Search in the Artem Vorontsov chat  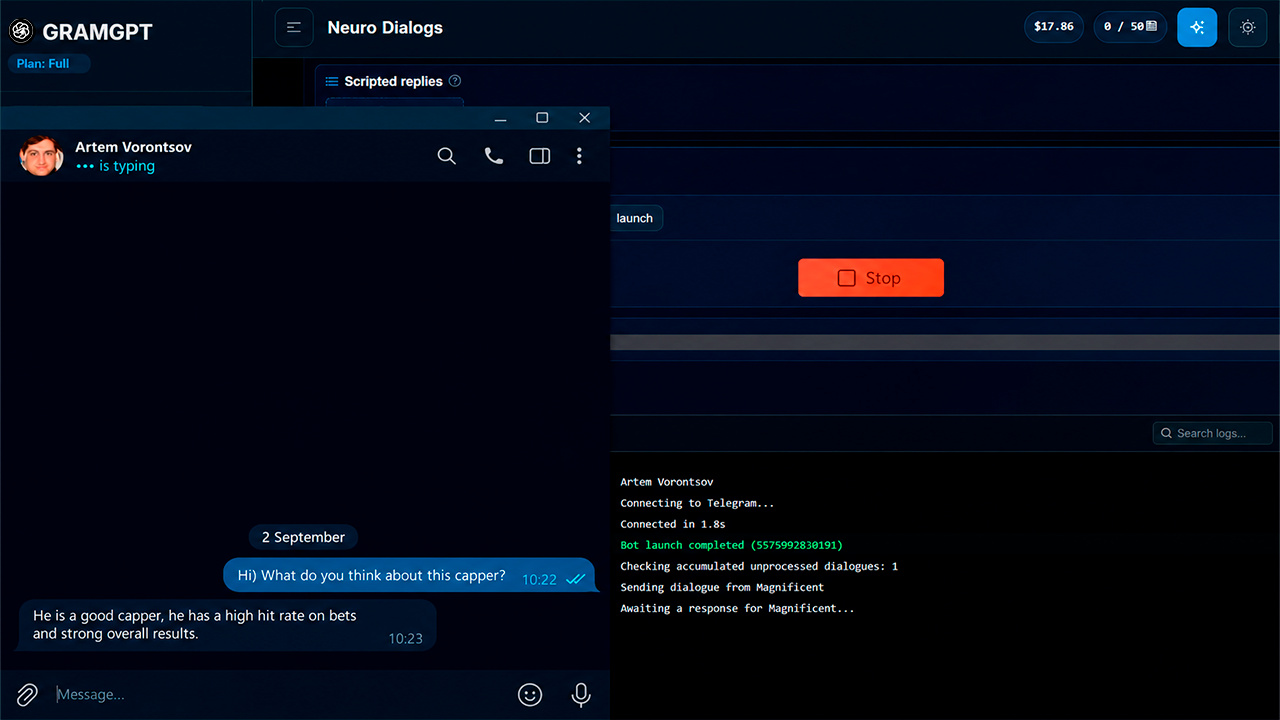point(447,156)
